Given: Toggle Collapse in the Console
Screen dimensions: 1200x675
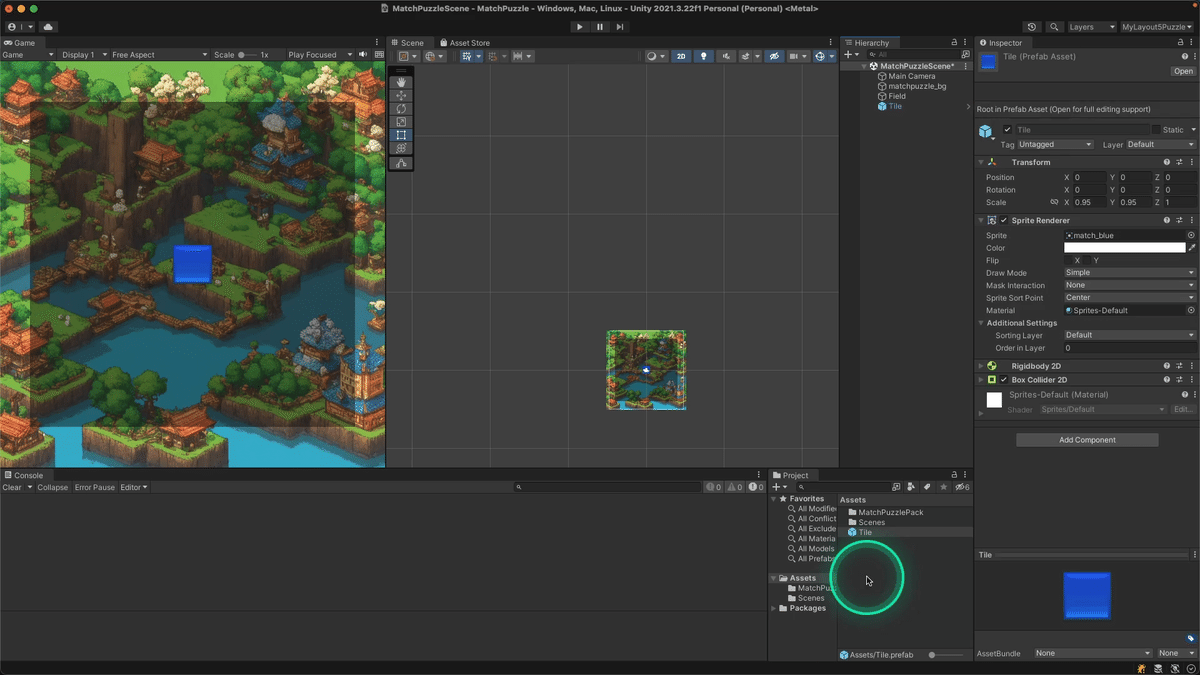Looking at the screenshot, I should (53, 488).
